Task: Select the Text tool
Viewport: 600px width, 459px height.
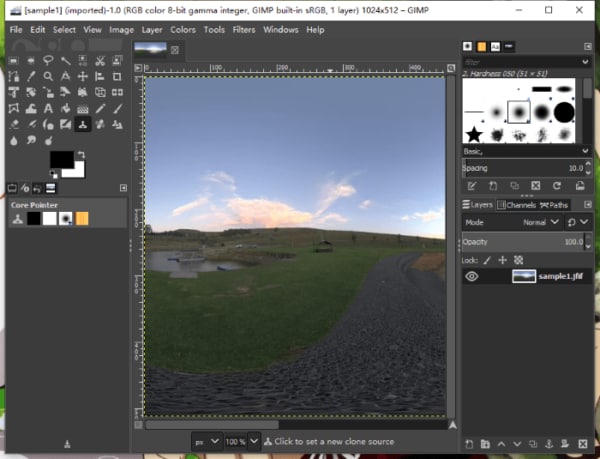Action: pyautogui.click(x=48, y=109)
